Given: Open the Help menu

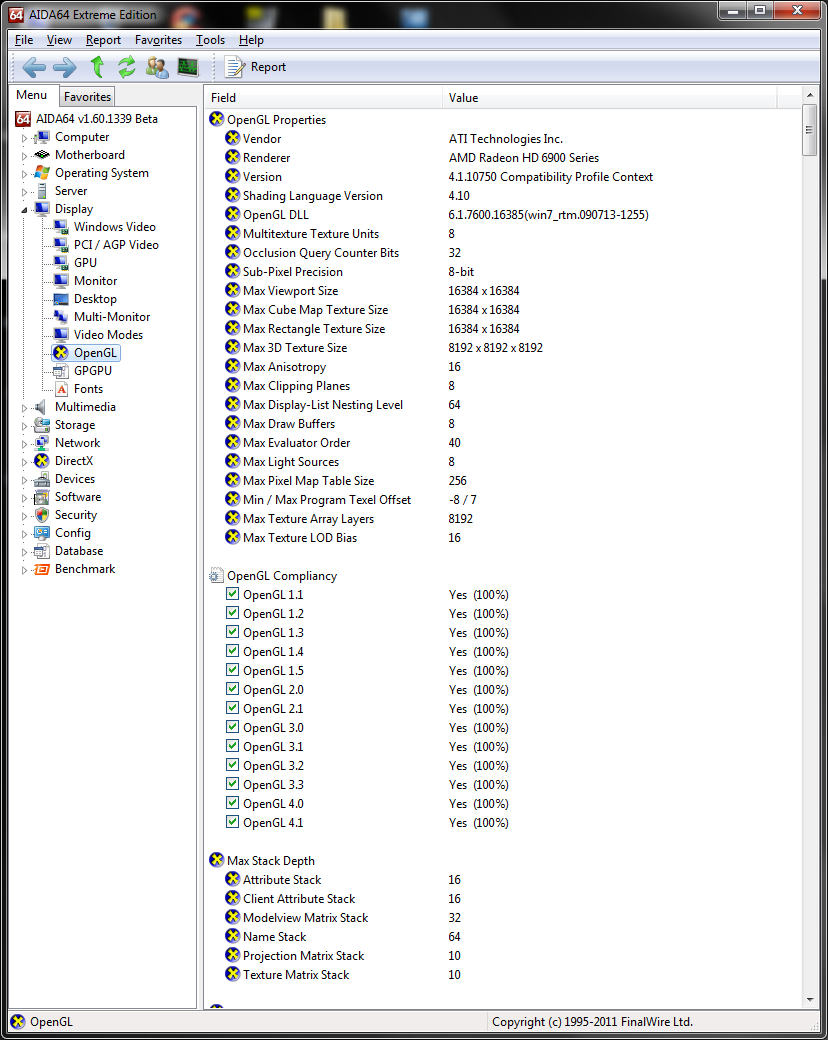Looking at the screenshot, I should tap(251, 40).
